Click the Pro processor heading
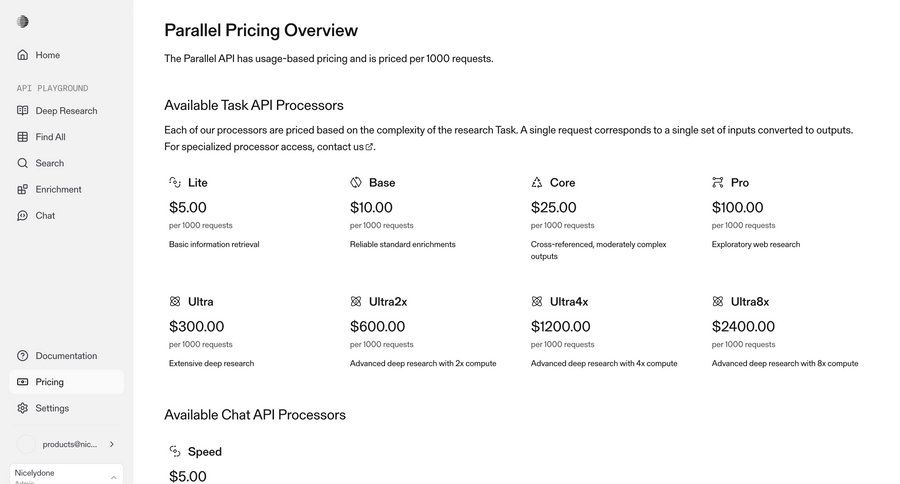The image size is (900, 484). [x=739, y=183]
